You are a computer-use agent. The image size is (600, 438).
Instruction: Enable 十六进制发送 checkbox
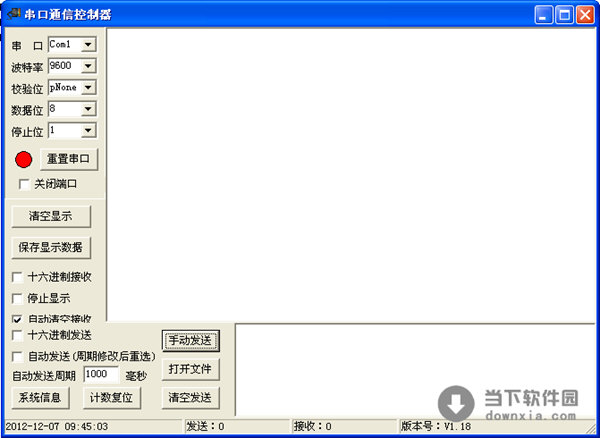pos(17,335)
